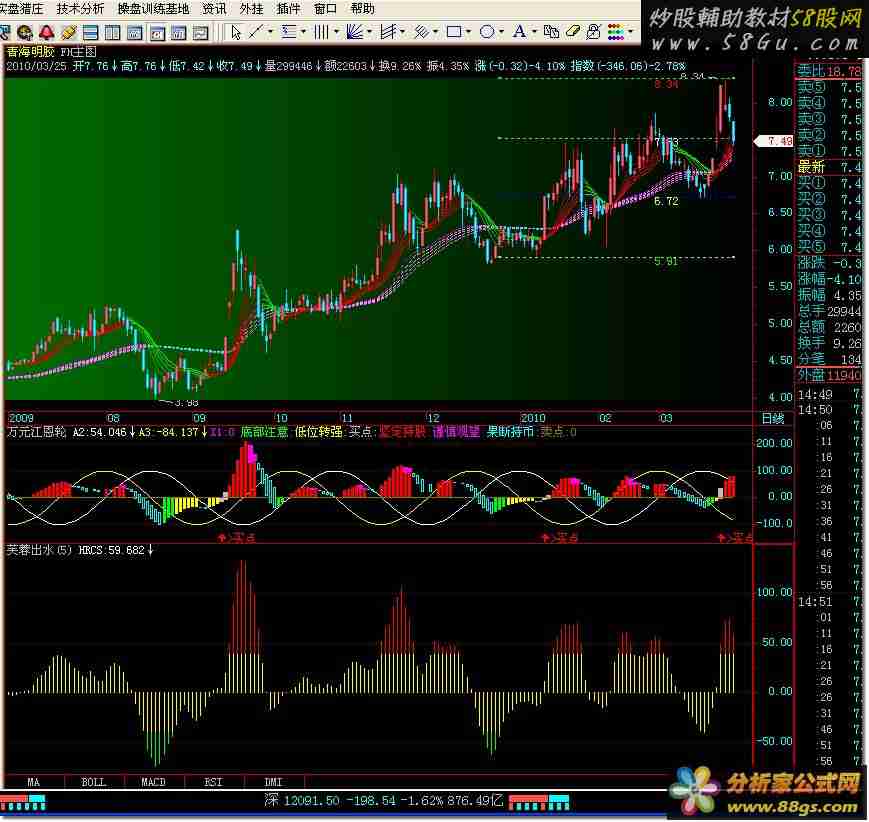869x822 pixels.
Task: Expand the rectangle tool dropdown arrow
Action: click(x=469, y=32)
